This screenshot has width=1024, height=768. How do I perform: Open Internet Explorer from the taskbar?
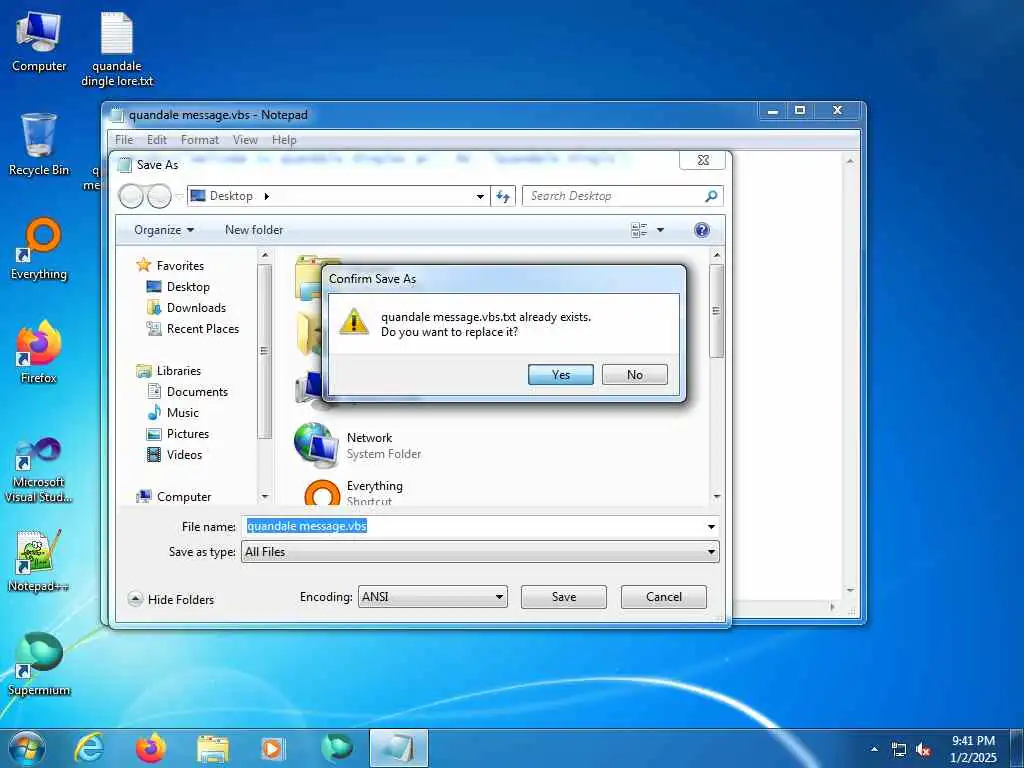(89, 748)
